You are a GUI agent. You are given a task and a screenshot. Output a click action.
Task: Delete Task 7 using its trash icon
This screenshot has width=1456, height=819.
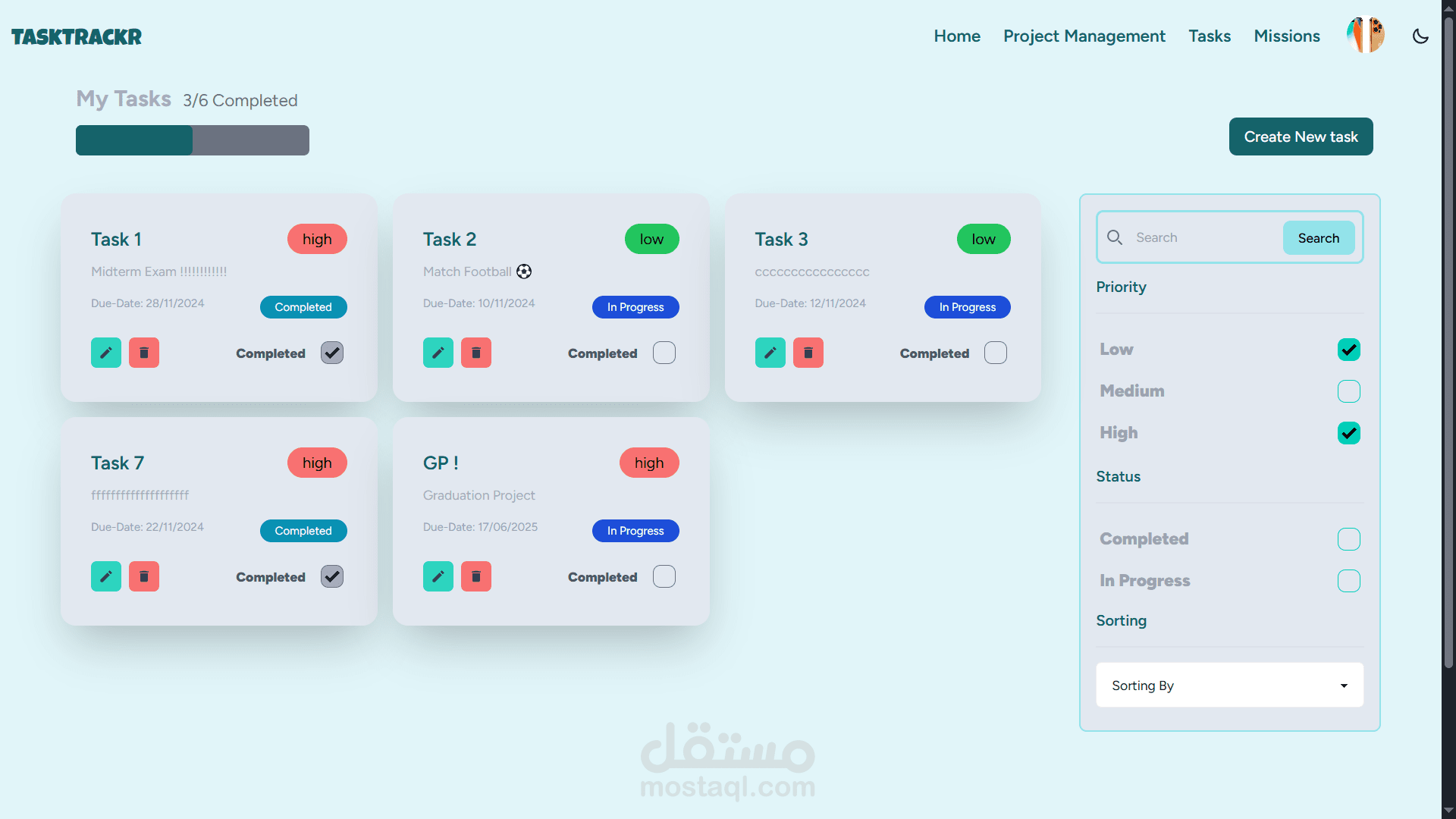pyautogui.click(x=144, y=576)
